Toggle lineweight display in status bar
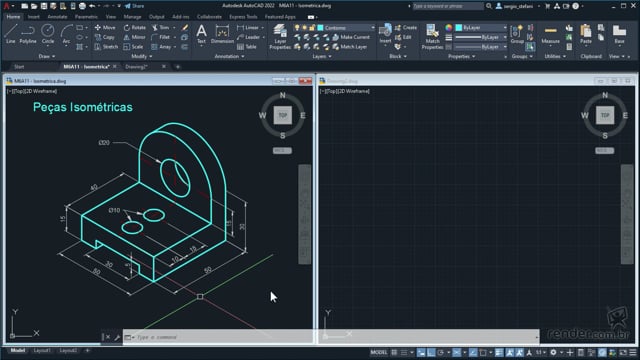The height and width of the screenshot is (360, 640). tap(499, 352)
